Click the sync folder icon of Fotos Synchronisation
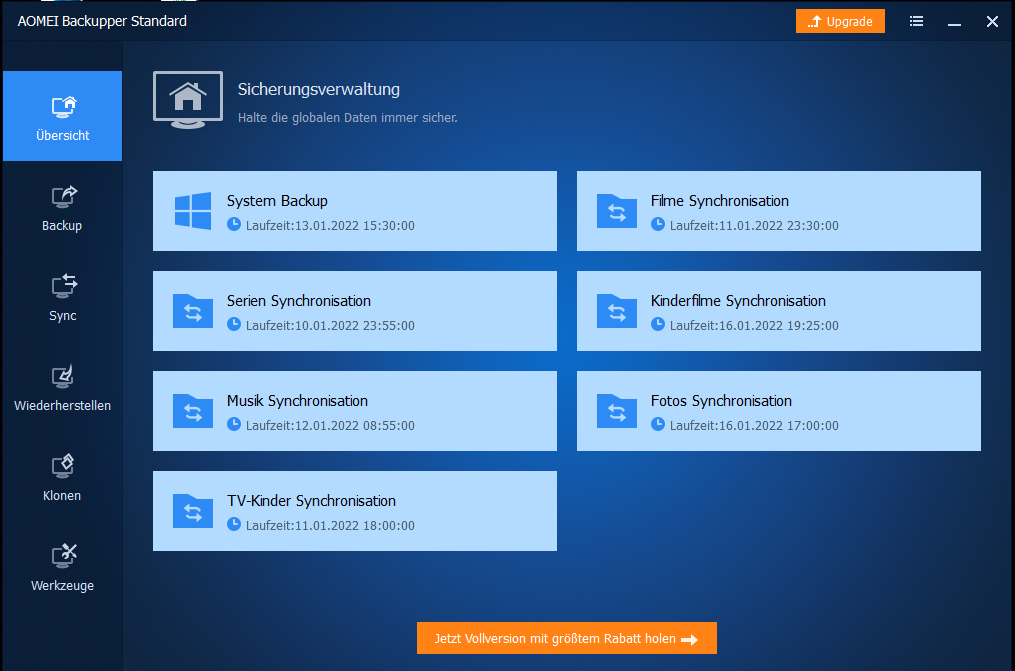 [x=616, y=411]
